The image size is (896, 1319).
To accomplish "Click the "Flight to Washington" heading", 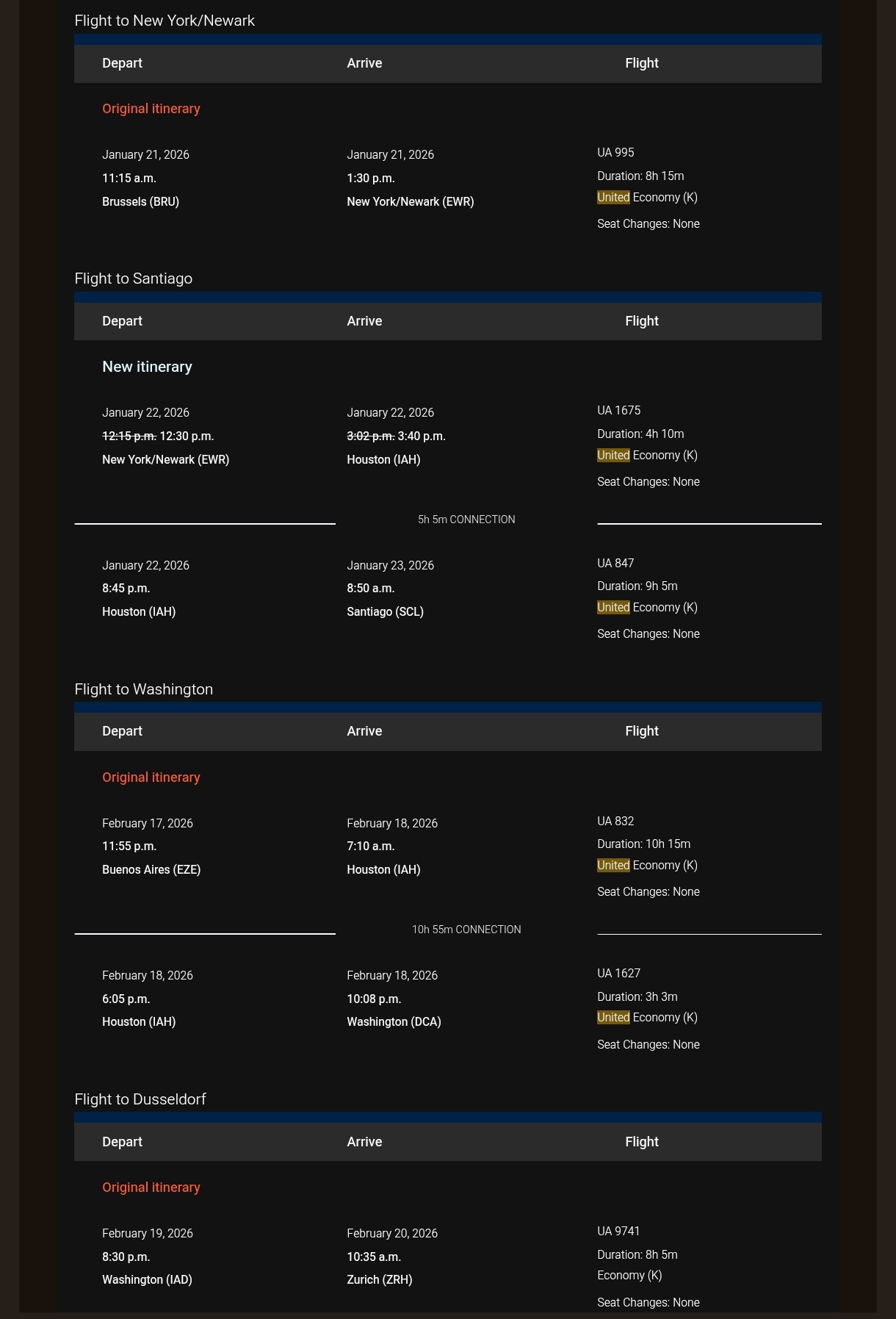I will pyautogui.click(x=143, y=689).
